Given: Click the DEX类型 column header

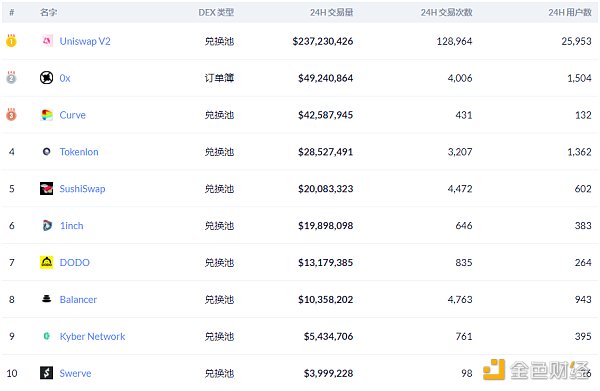Looking at the screenshot, I should (216, 12).
